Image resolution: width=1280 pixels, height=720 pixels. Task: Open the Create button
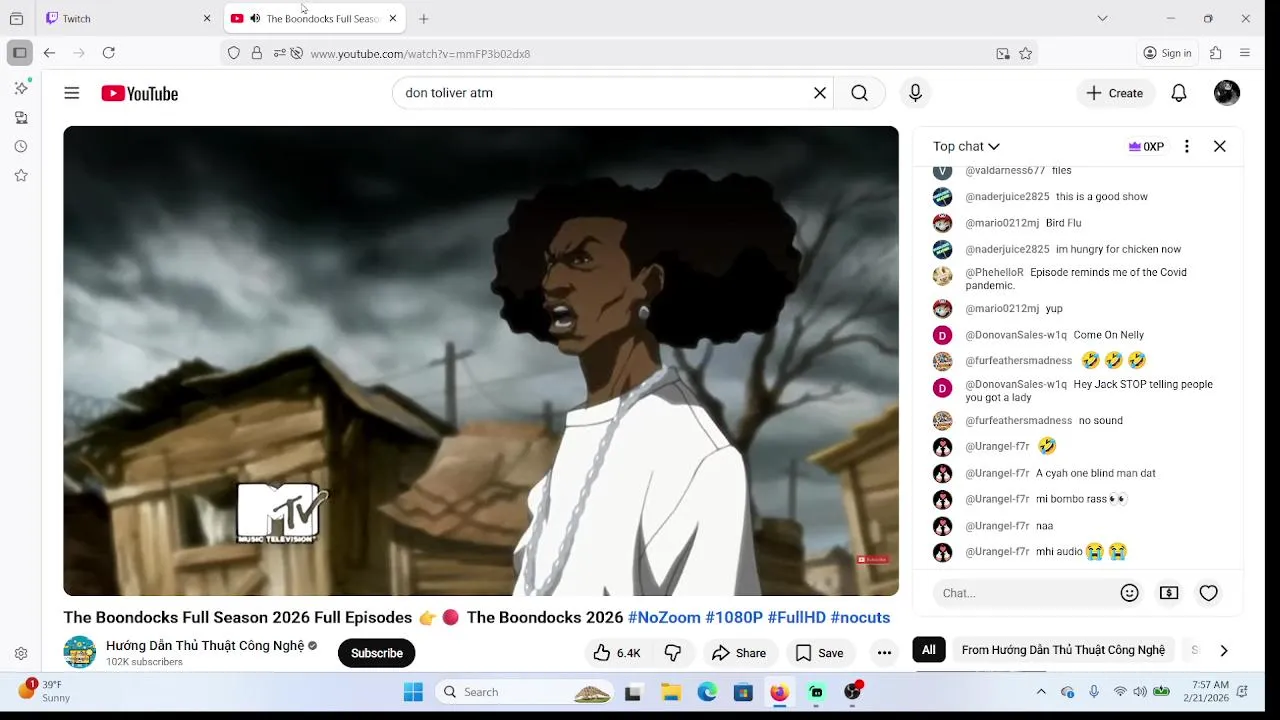pyautogui.click(x=1116, y=93)
